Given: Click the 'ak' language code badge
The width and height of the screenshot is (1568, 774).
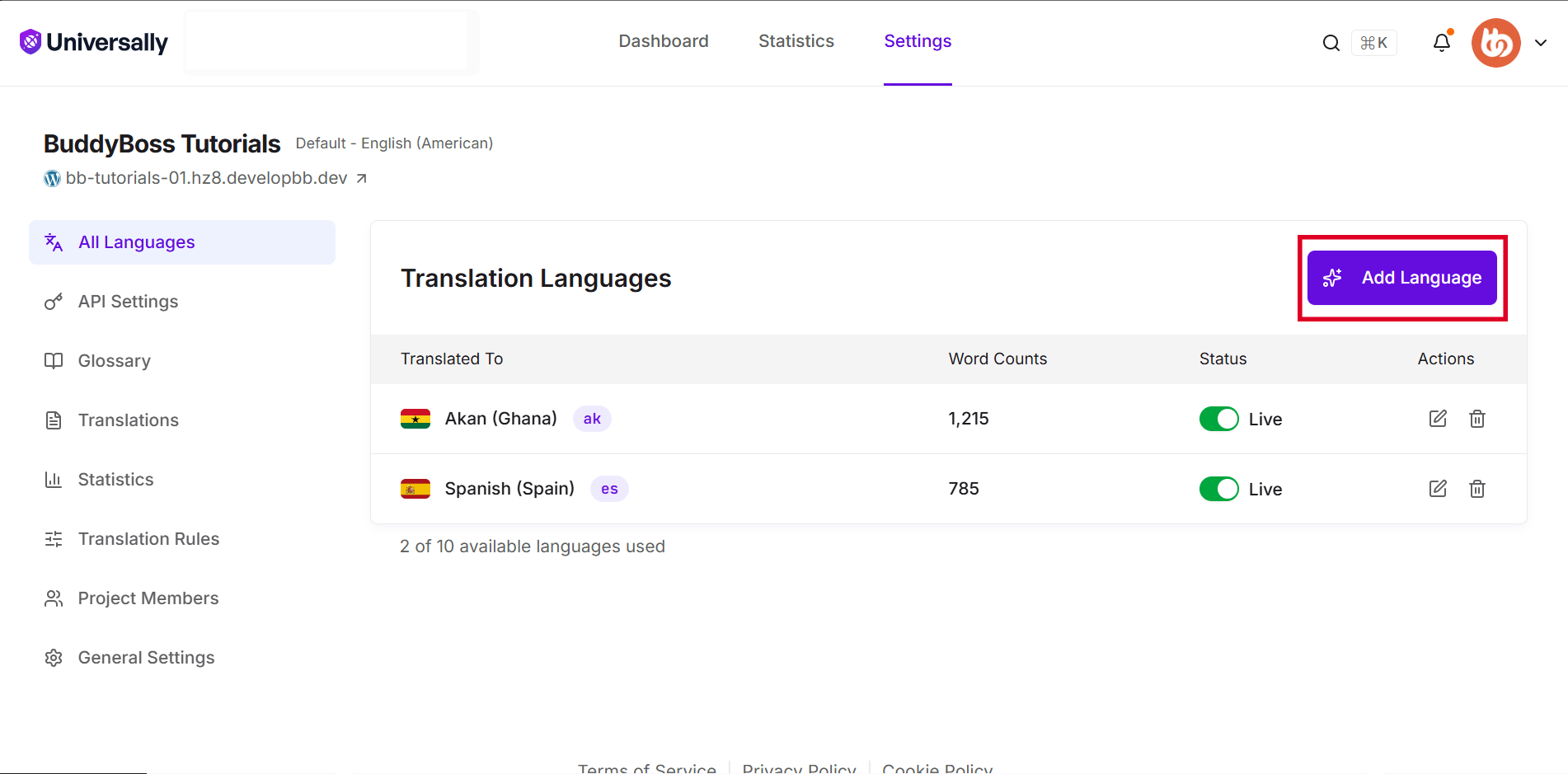Looking at the screenshot, I should [592, 419].
